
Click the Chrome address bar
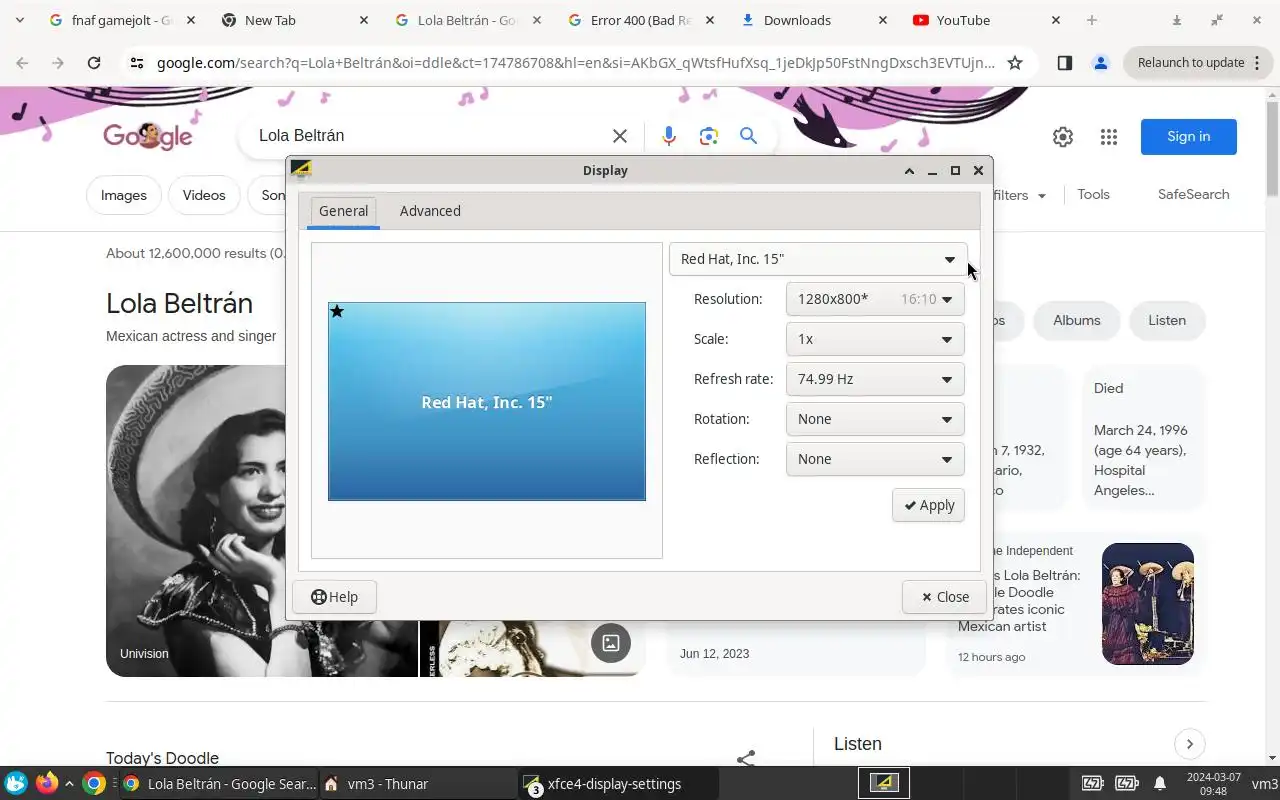(x=575, y=63)
